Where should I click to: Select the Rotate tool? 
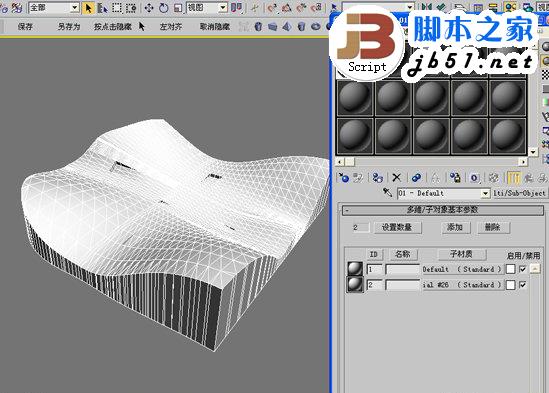click(x=163, y=8)
